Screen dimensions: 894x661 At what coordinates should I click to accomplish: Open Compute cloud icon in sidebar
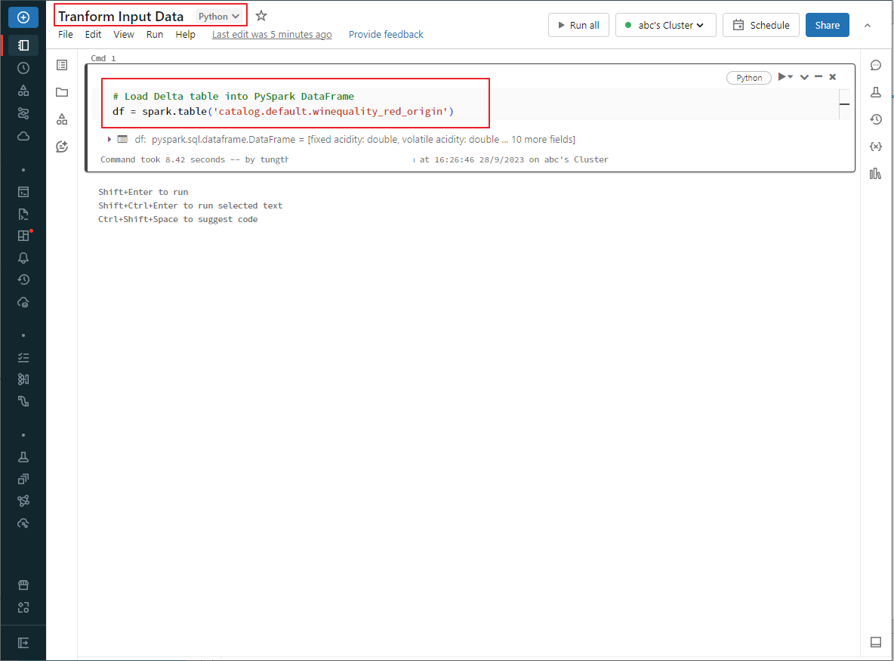(23, 136)
